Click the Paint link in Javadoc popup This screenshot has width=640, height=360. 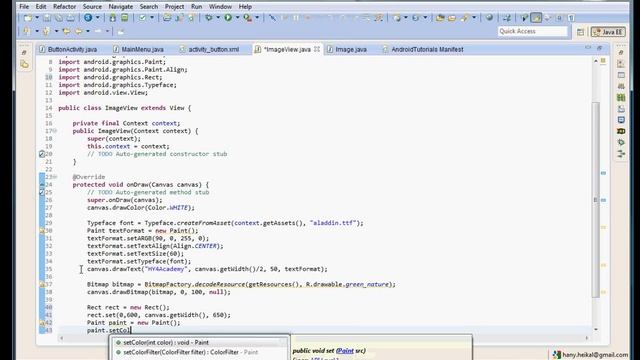pyautogui.click(x=345, y=351)
